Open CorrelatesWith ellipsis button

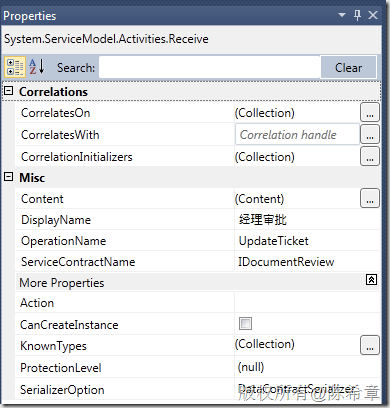pos(370,135)
